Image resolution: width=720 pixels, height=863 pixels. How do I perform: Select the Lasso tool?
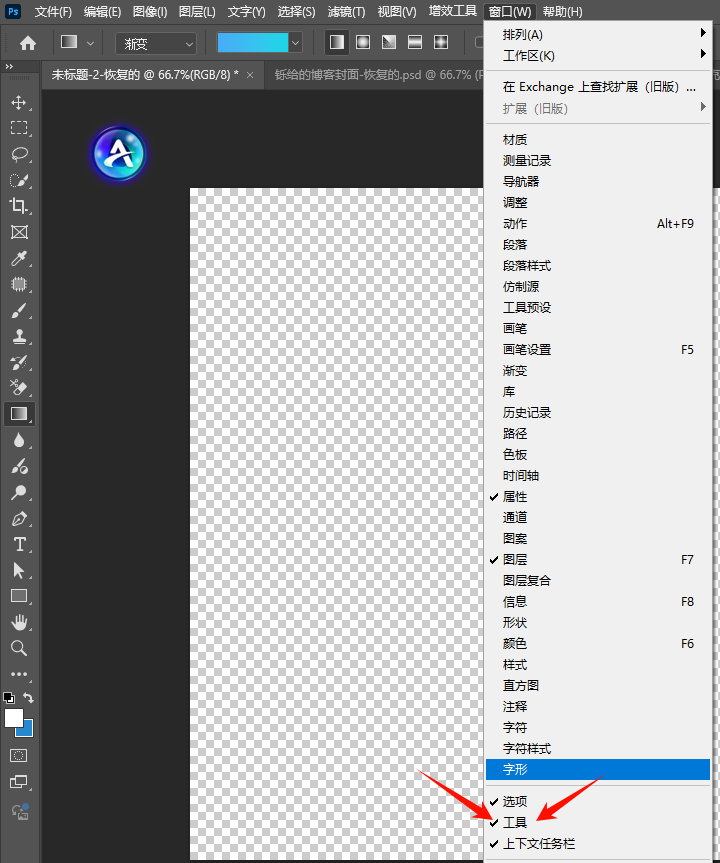coord(19,154)
